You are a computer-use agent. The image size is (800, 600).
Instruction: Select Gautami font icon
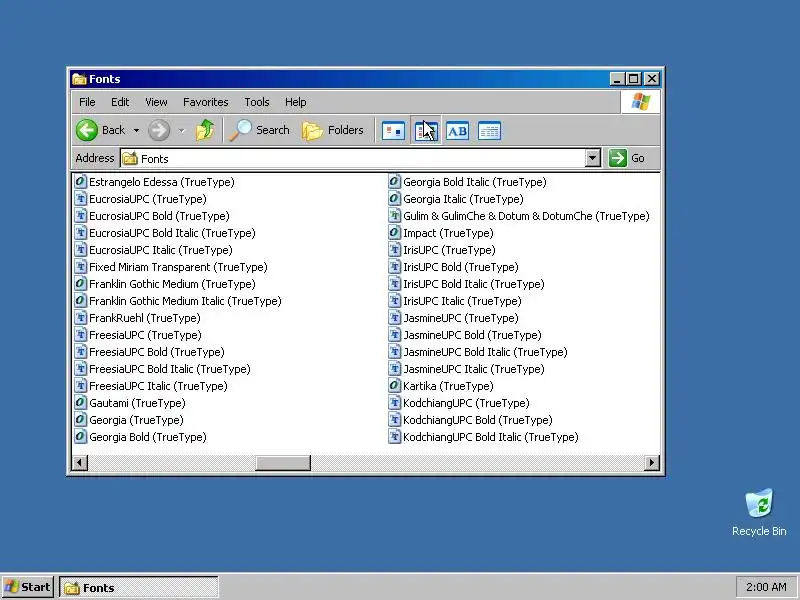(x=80, y=403)
